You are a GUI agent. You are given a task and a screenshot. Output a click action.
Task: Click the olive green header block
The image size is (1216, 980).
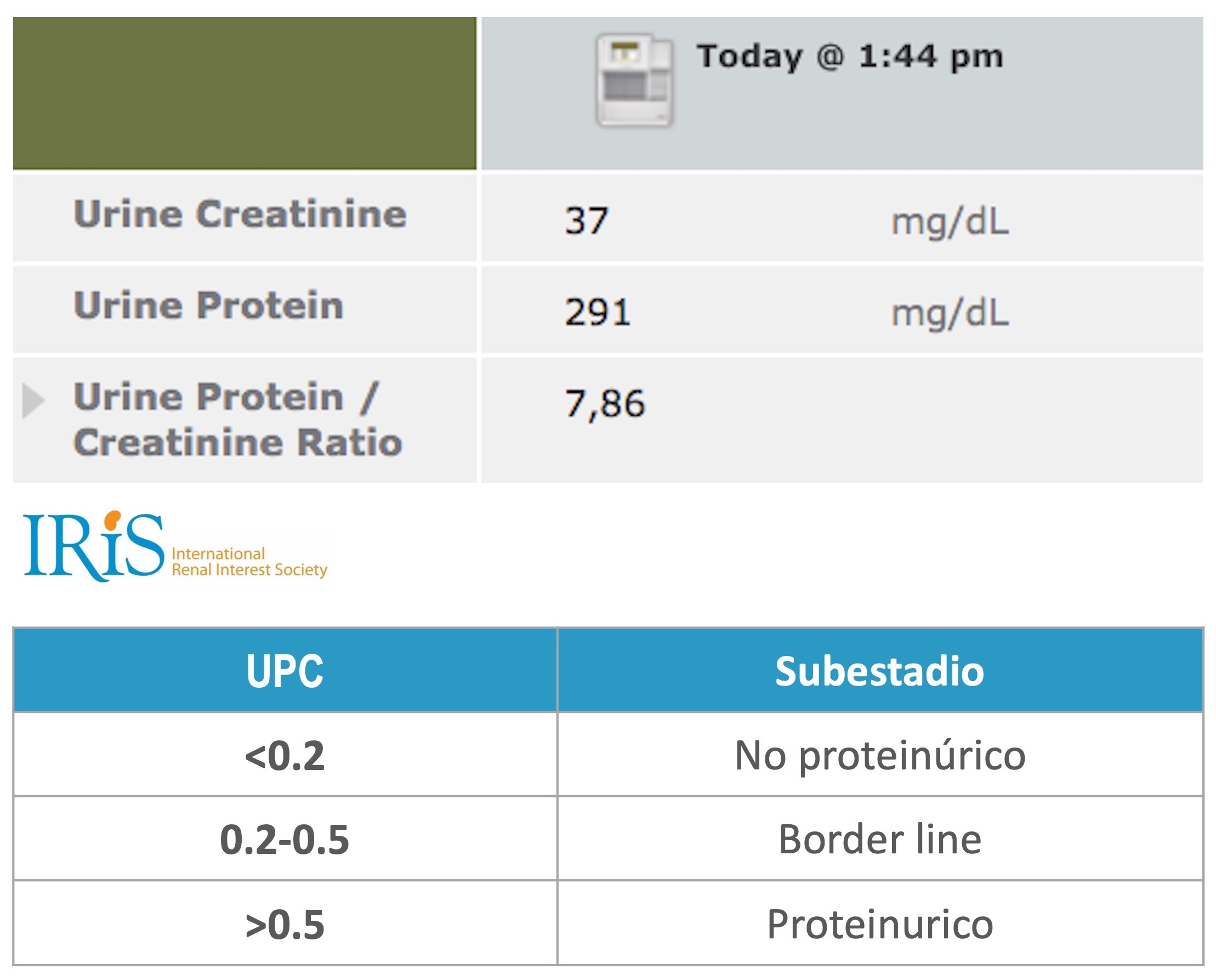tap(245, 93)
